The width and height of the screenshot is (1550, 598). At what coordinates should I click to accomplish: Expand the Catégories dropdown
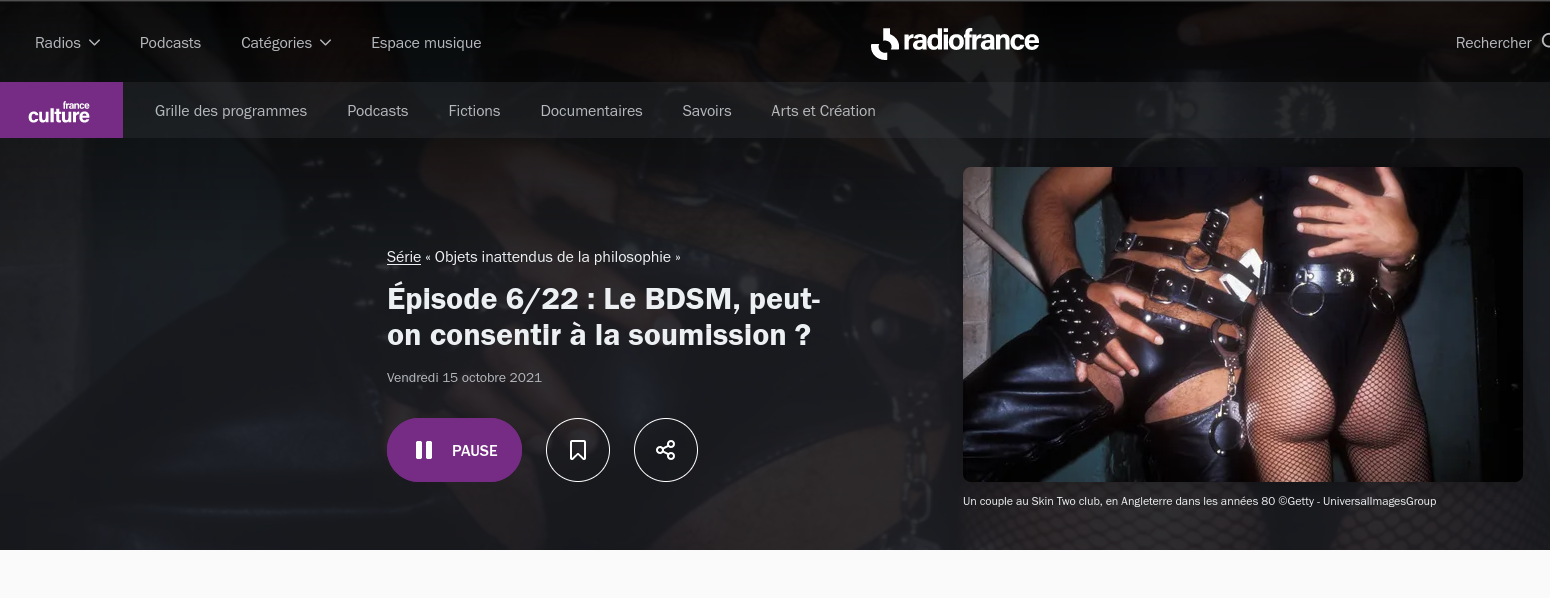(286, 43)
